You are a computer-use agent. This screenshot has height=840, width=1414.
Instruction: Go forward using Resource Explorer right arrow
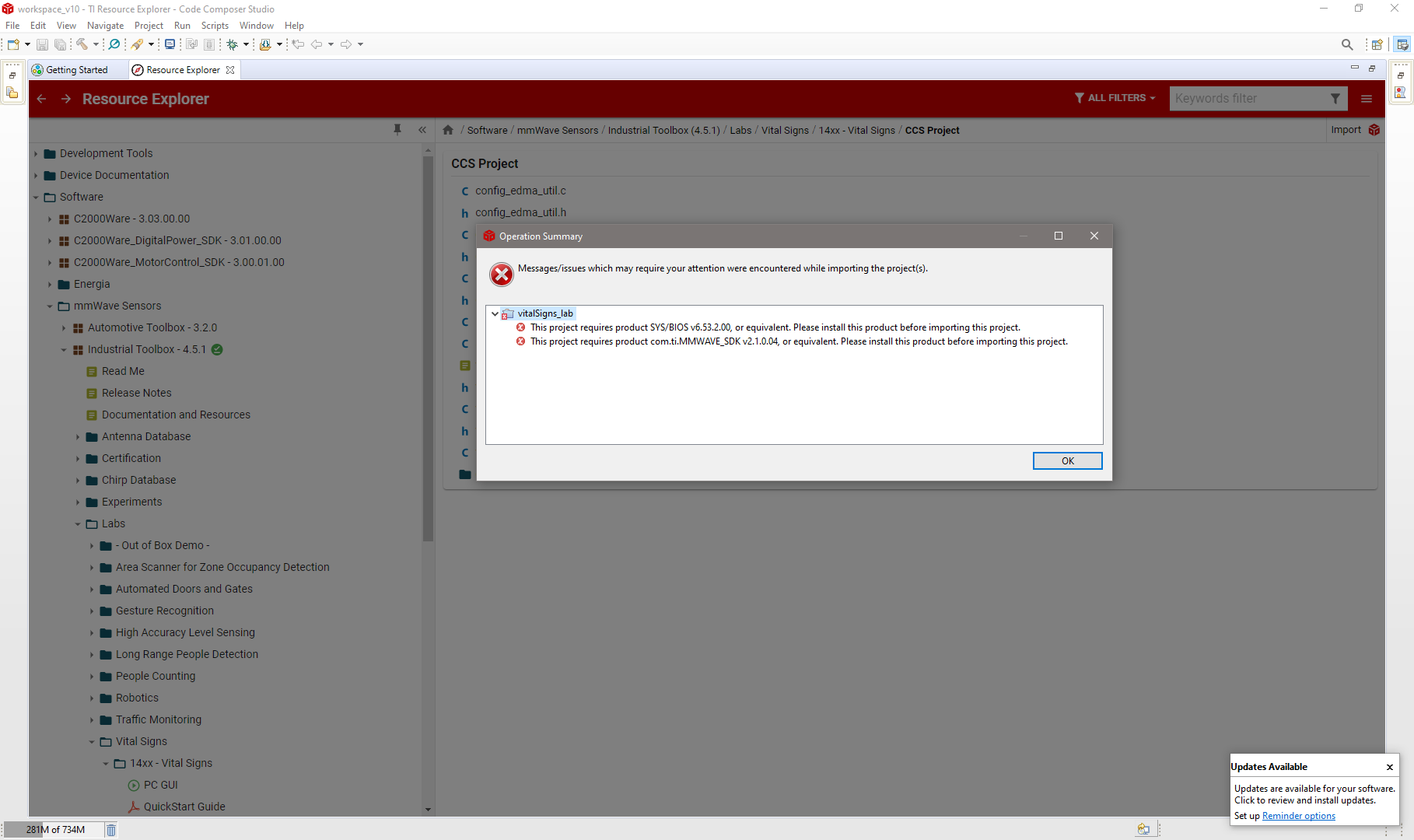(66, 99)
